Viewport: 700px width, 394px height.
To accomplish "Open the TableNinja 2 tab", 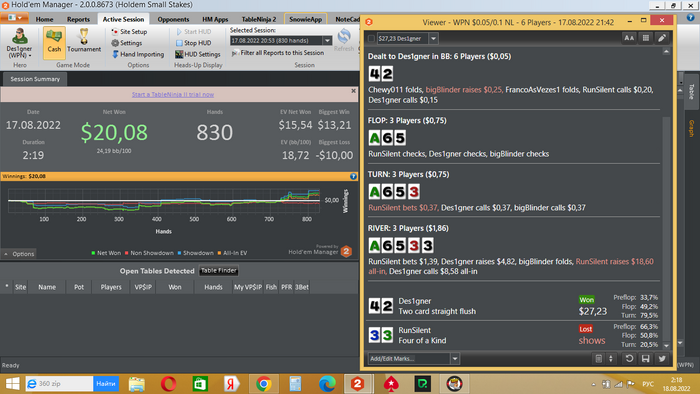I will click(x=259, y=19).
